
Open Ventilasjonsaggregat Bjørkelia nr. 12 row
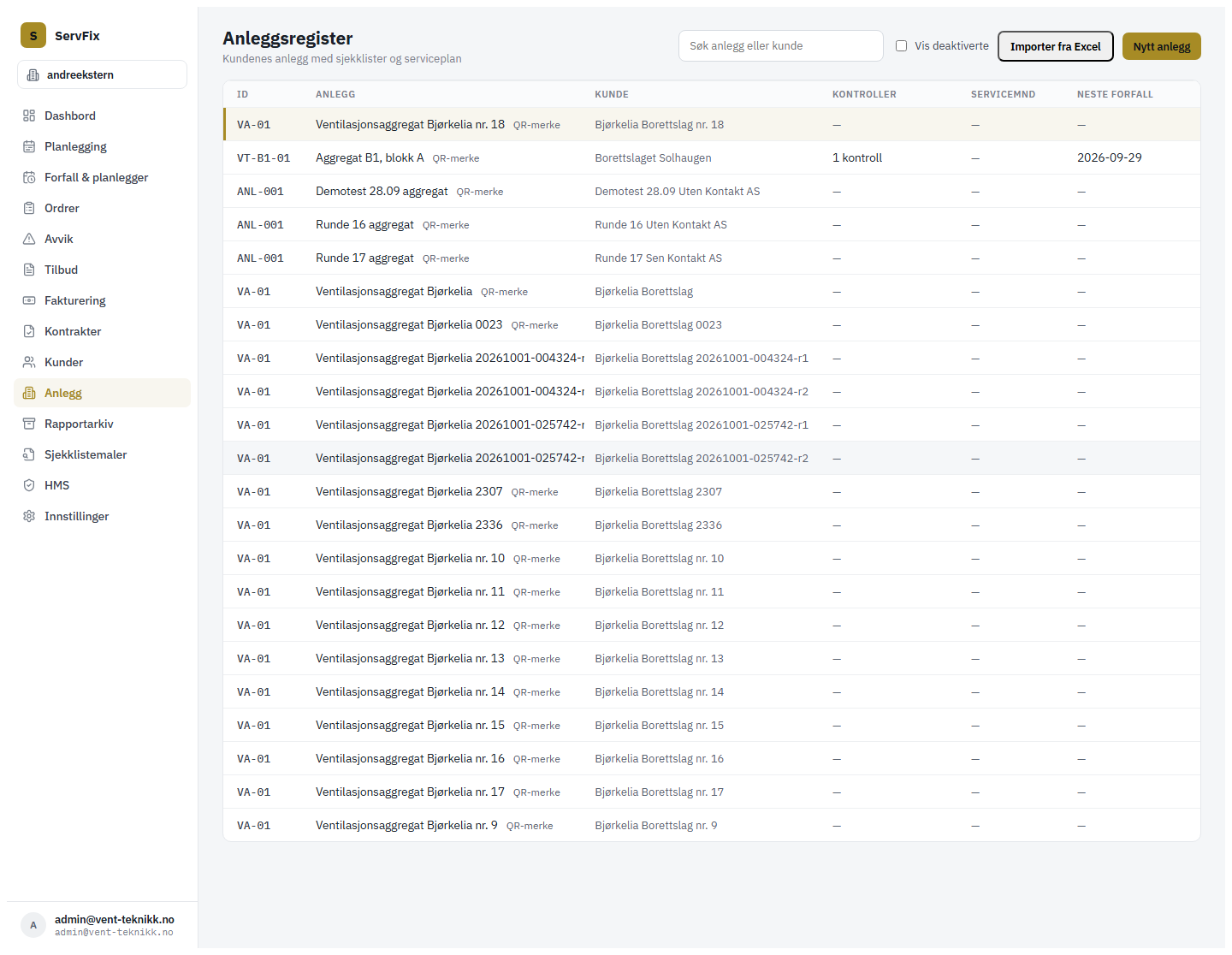(x=712, y=625)
